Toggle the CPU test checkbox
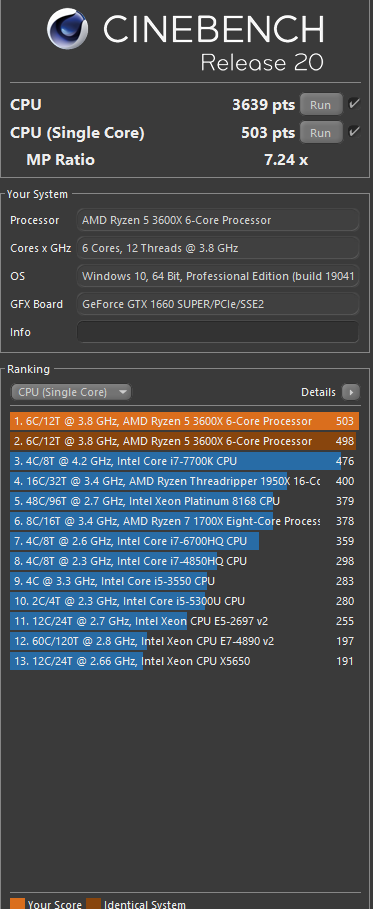 (x=354, y=104)
